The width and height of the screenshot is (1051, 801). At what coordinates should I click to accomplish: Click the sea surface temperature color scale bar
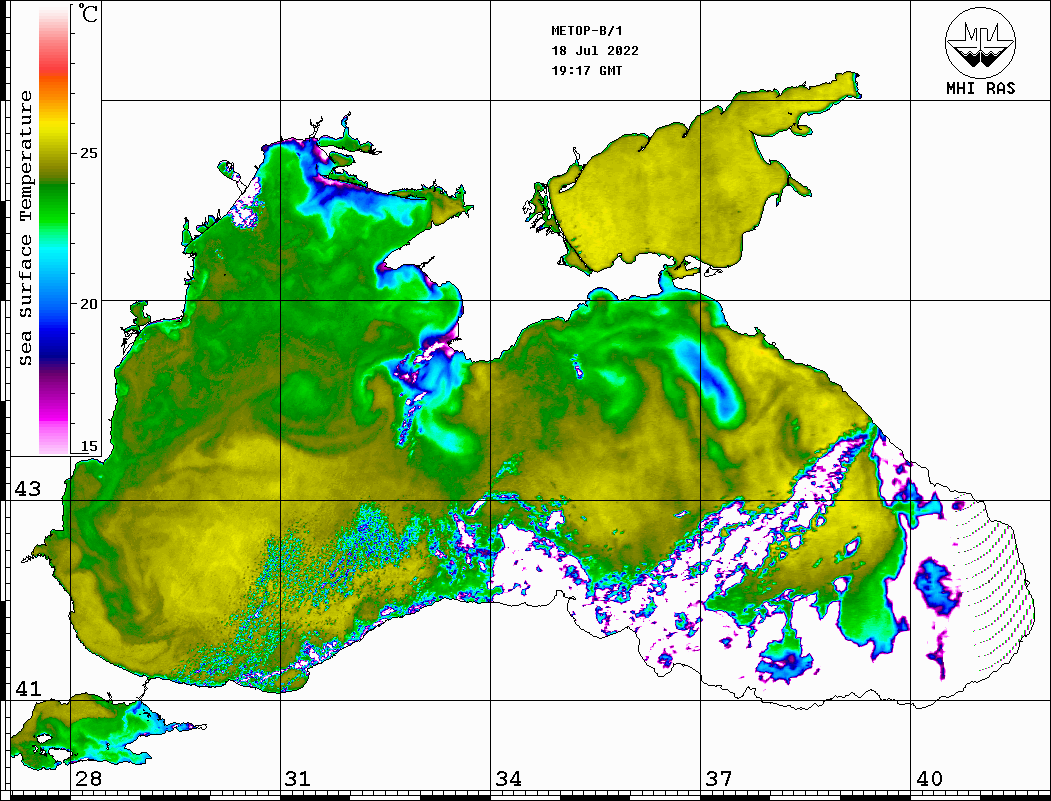pyautogui.click(x=54, y=231)
